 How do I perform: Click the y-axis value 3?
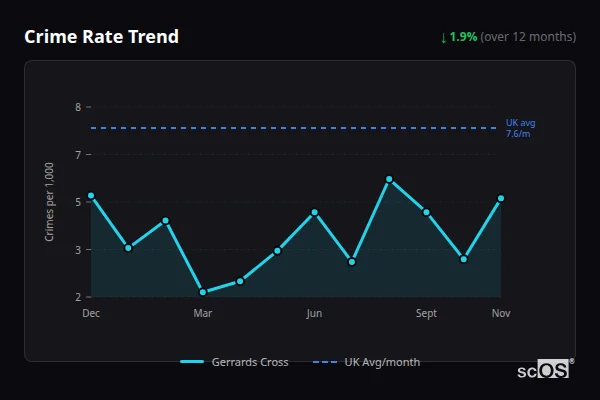coord(78,250)
